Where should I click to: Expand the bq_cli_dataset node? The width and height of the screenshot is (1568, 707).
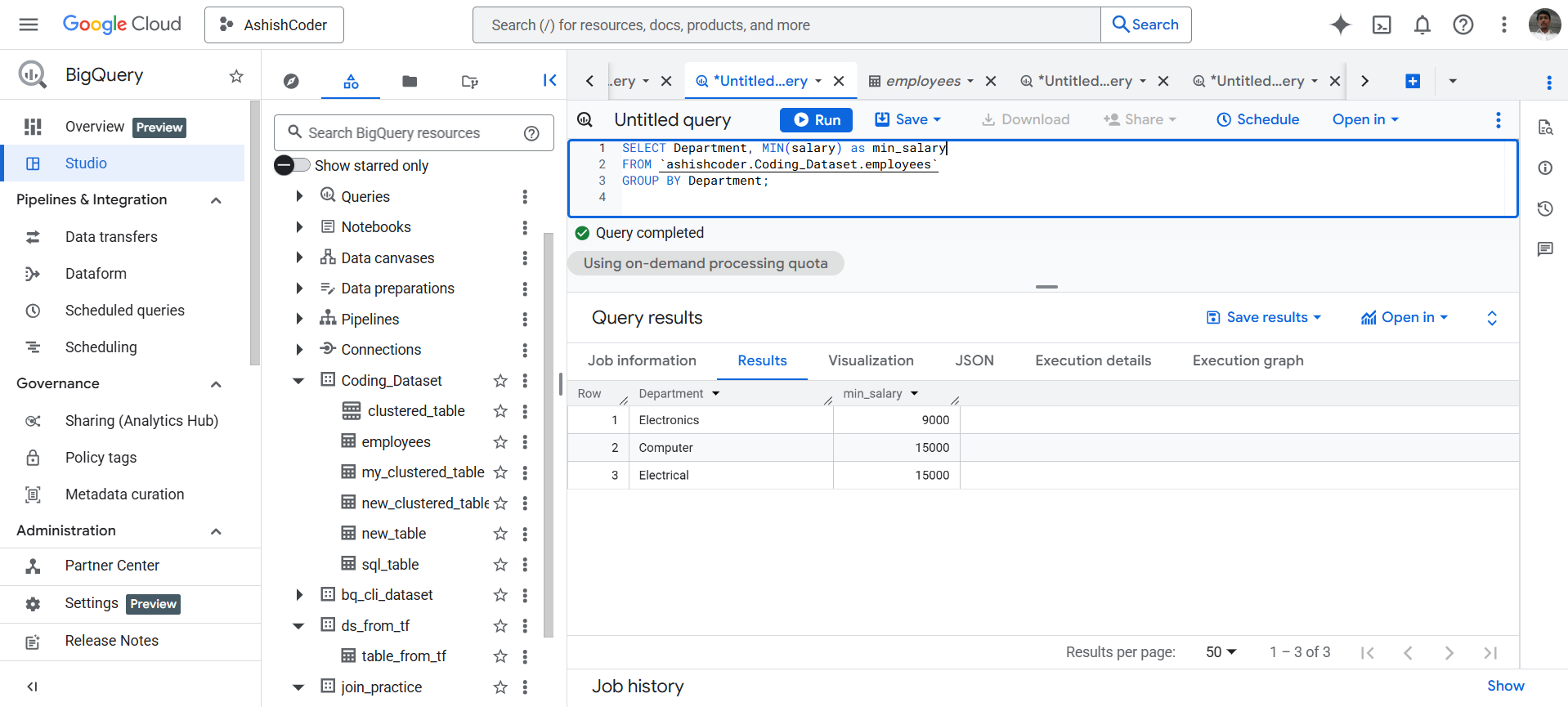[x=299, y=595]
